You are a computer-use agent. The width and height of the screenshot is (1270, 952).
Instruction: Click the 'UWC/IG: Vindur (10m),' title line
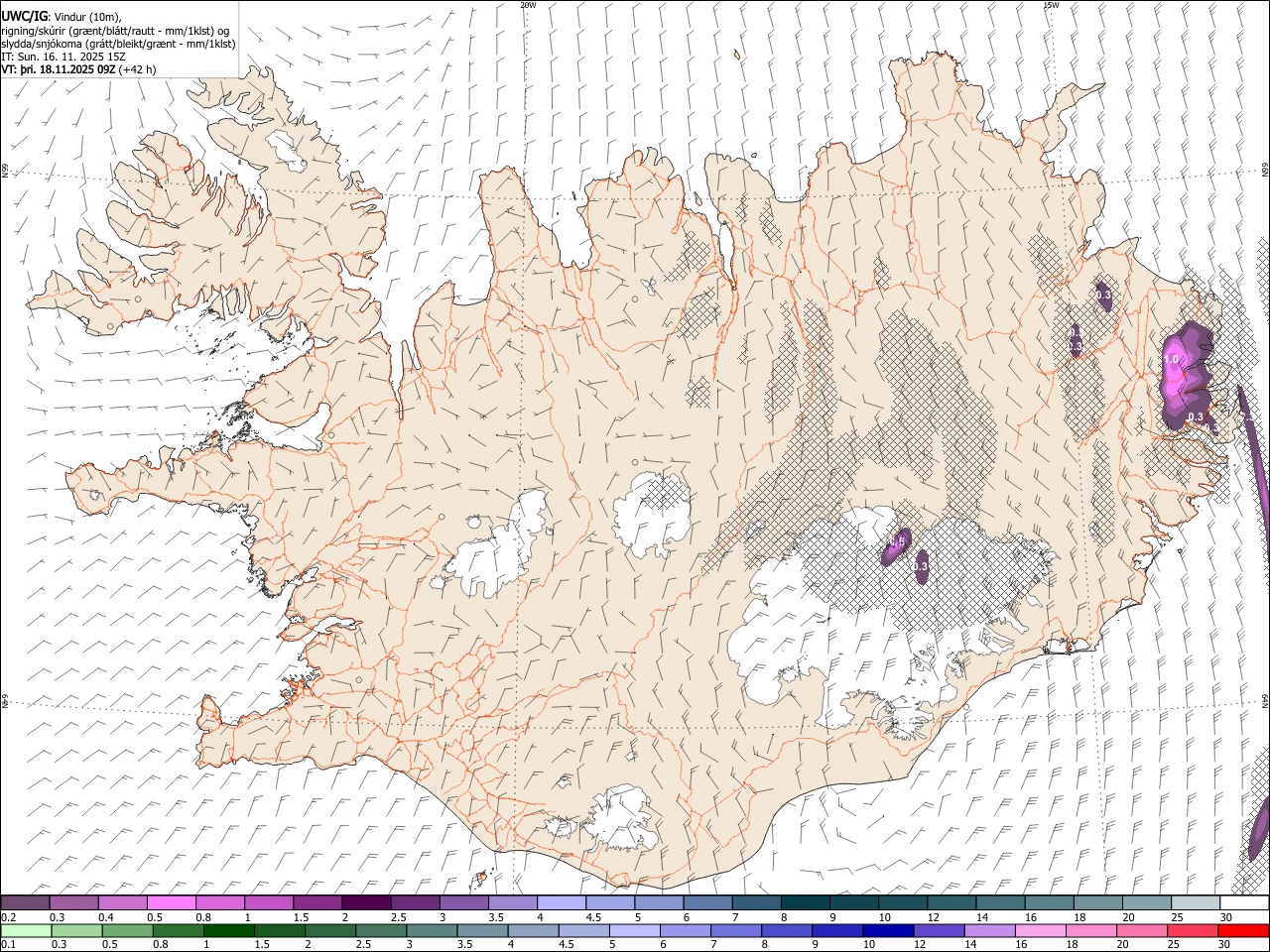pos(62,17)
